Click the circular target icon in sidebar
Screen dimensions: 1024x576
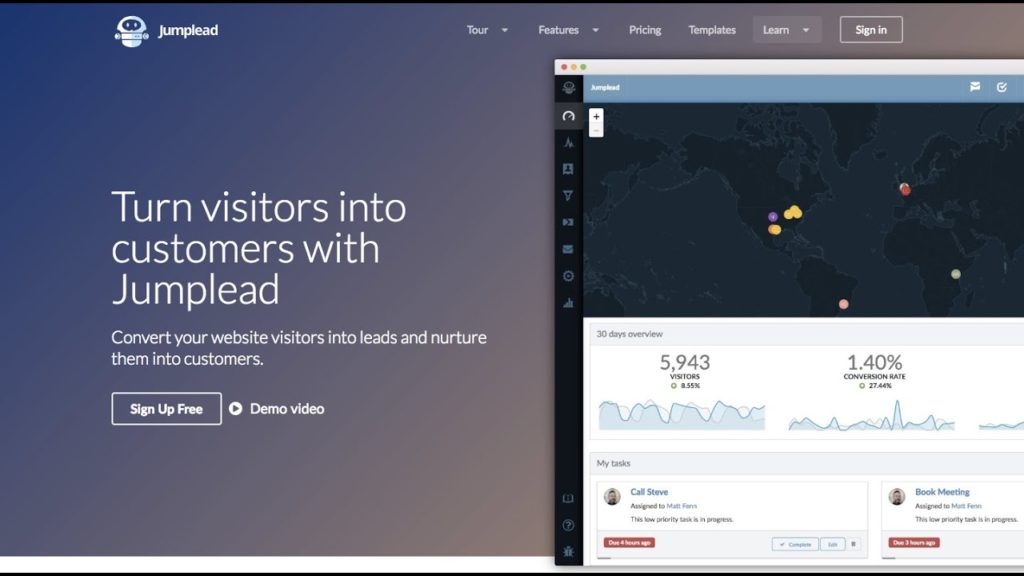(x=568, y=276)
